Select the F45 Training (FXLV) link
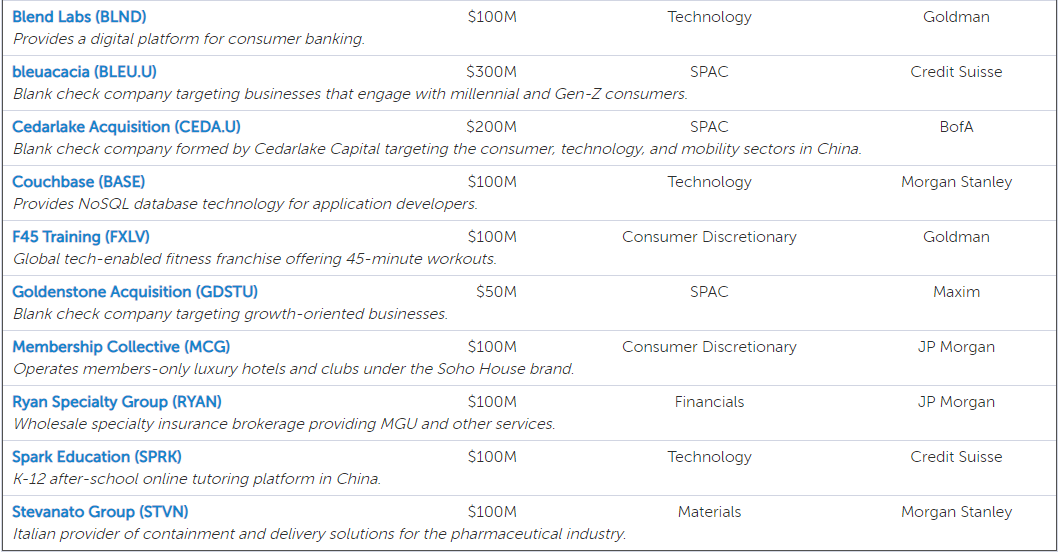Screen dimensions: 1060x554 pos(81,237)
